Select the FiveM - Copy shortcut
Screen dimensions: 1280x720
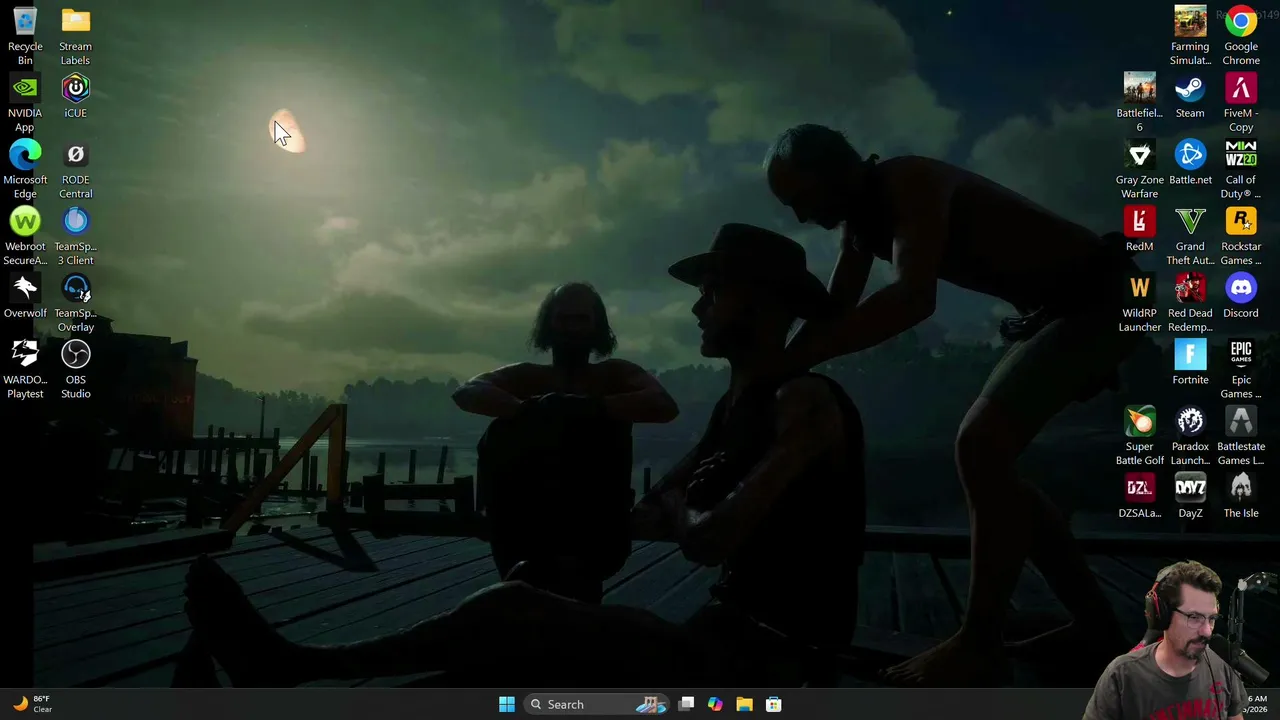1241,102
